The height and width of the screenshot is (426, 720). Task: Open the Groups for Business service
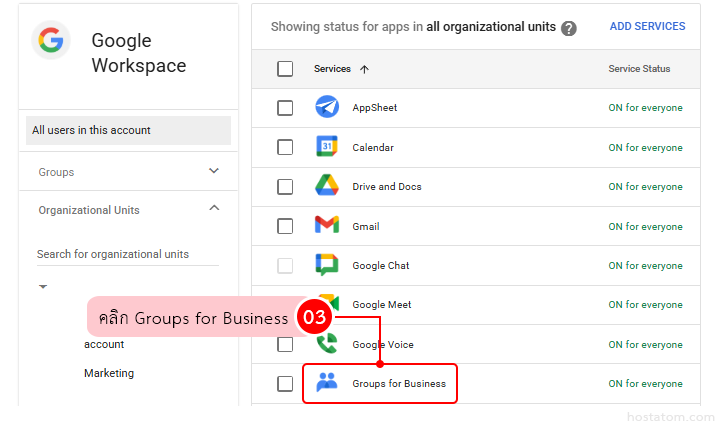(x=399, y=384)
